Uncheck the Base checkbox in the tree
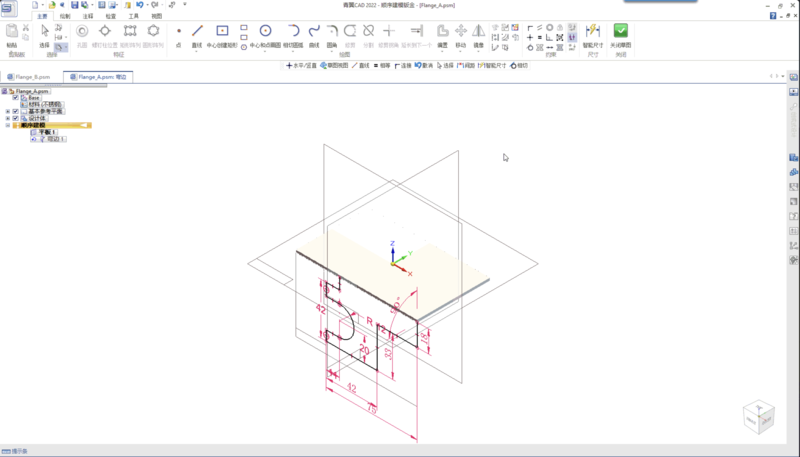This screenshot has width=800, height=457. [x=15, y=97]
